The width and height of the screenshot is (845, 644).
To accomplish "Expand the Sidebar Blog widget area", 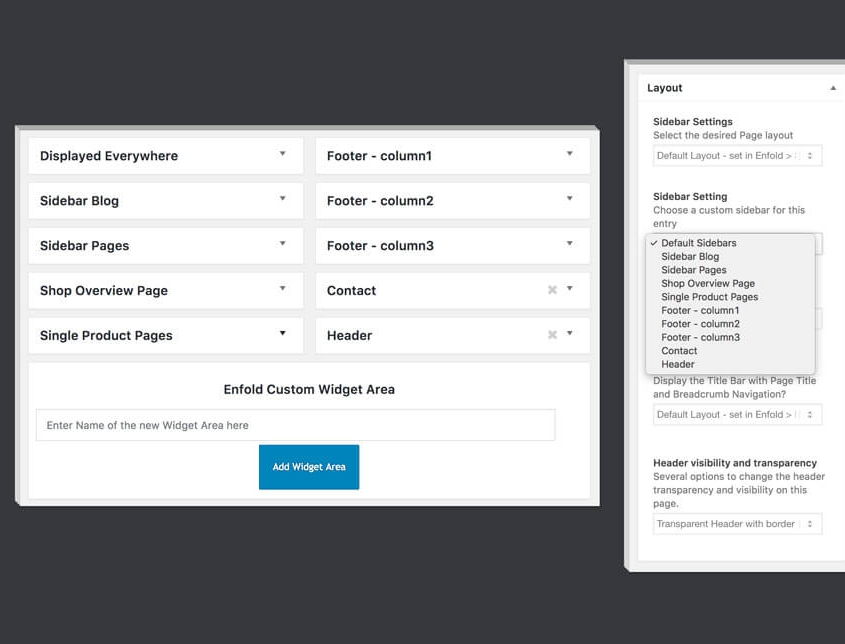I will tap(282, 199).
